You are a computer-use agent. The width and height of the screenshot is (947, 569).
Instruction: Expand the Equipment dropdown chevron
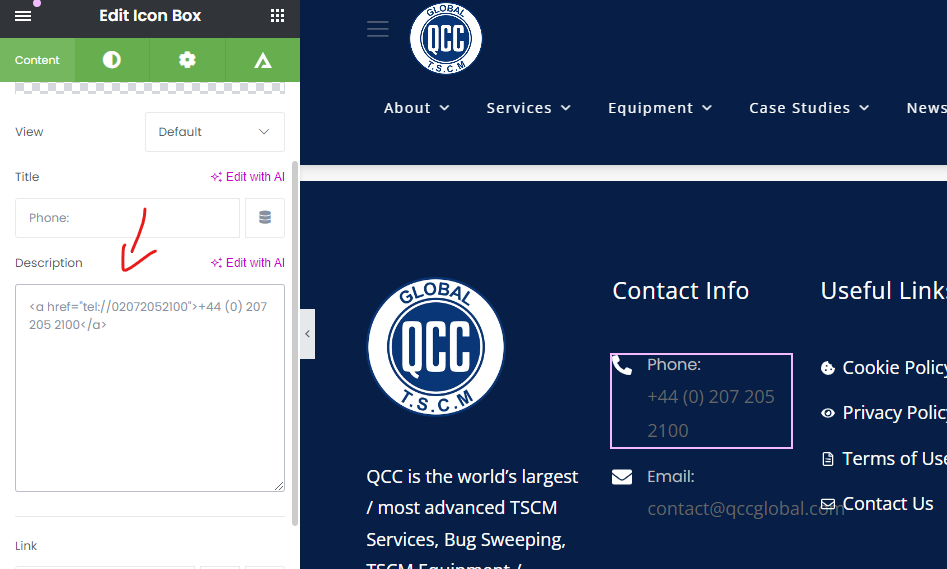click(707, 108)
